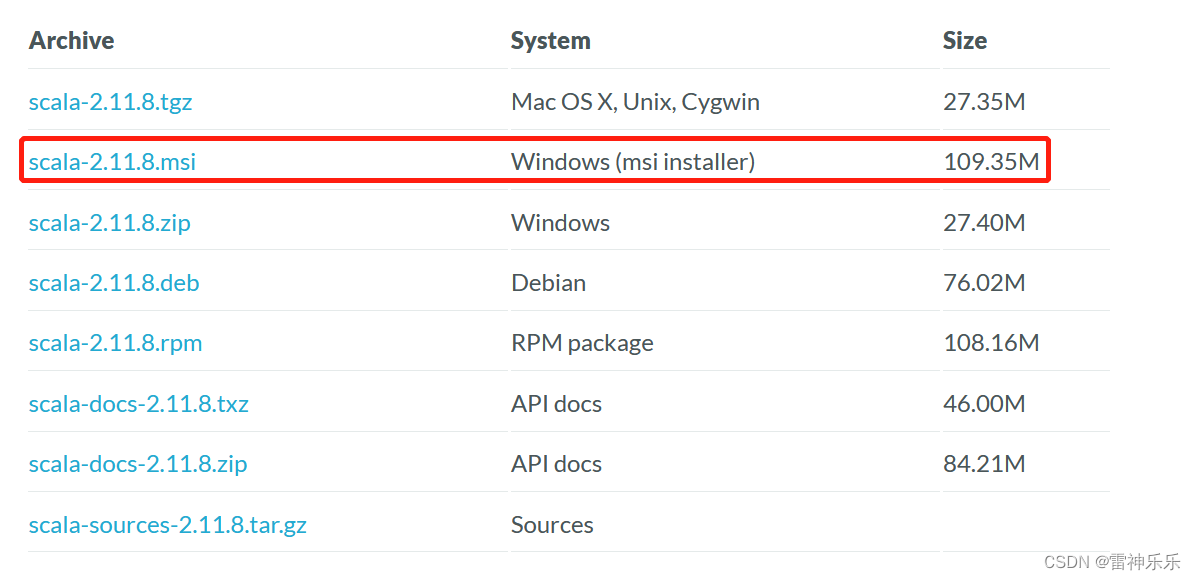Click the Size column header
This screenshot has height=580, width=1196.
pos(965,40)
